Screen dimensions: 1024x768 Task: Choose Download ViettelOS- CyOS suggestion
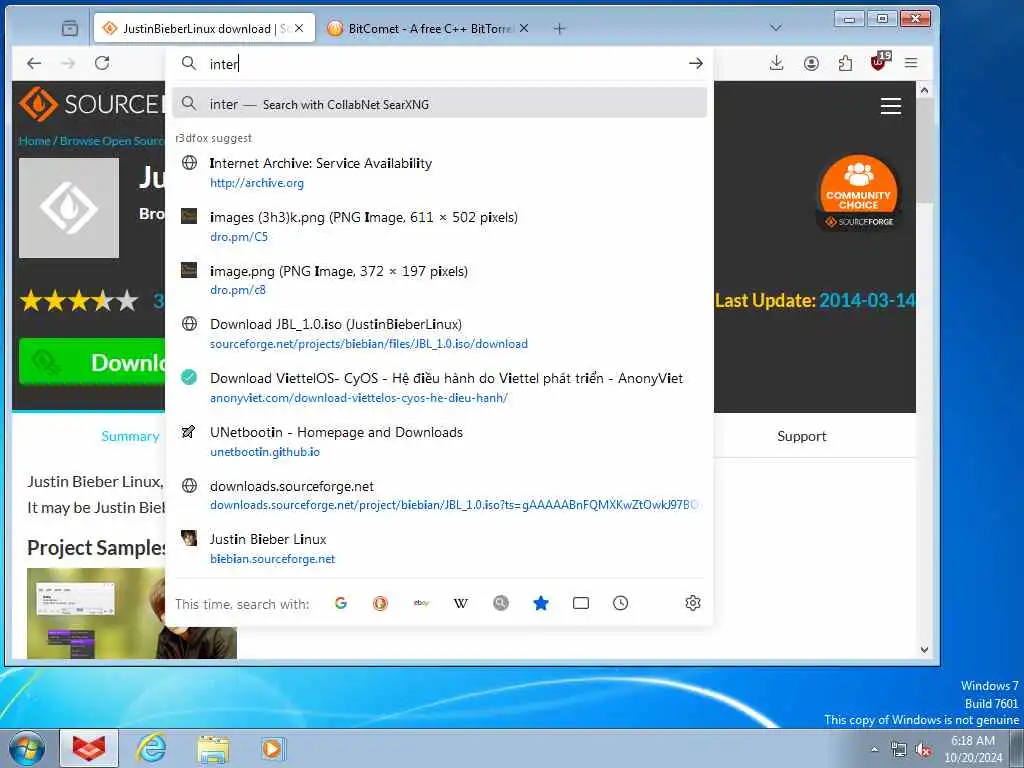440,387
